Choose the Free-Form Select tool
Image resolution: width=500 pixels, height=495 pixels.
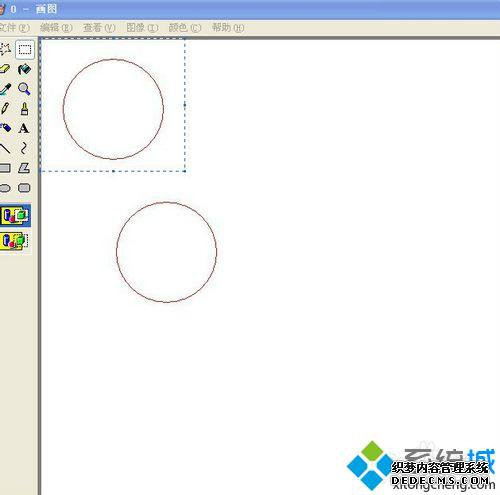(5, 50)
